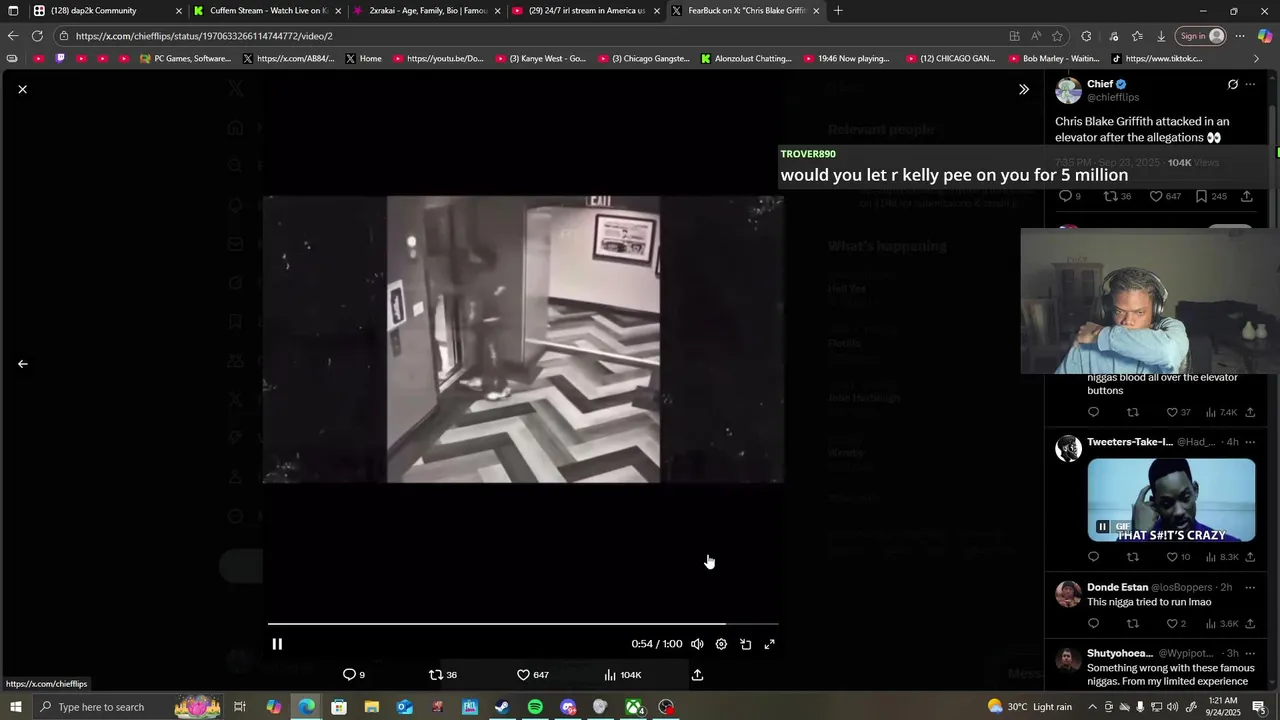Open the Bob Marley bookmark

(x=1053, y=59)
